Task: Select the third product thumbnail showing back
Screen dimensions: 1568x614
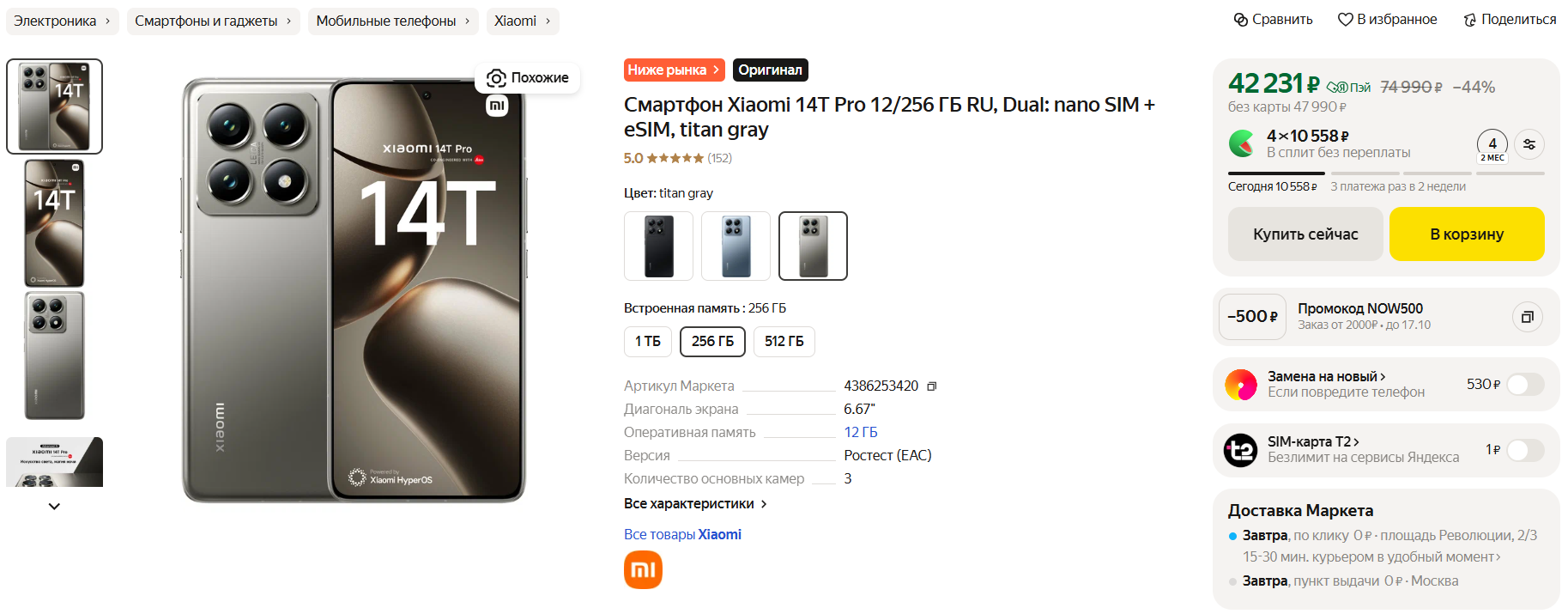Action: coord(55,356)
